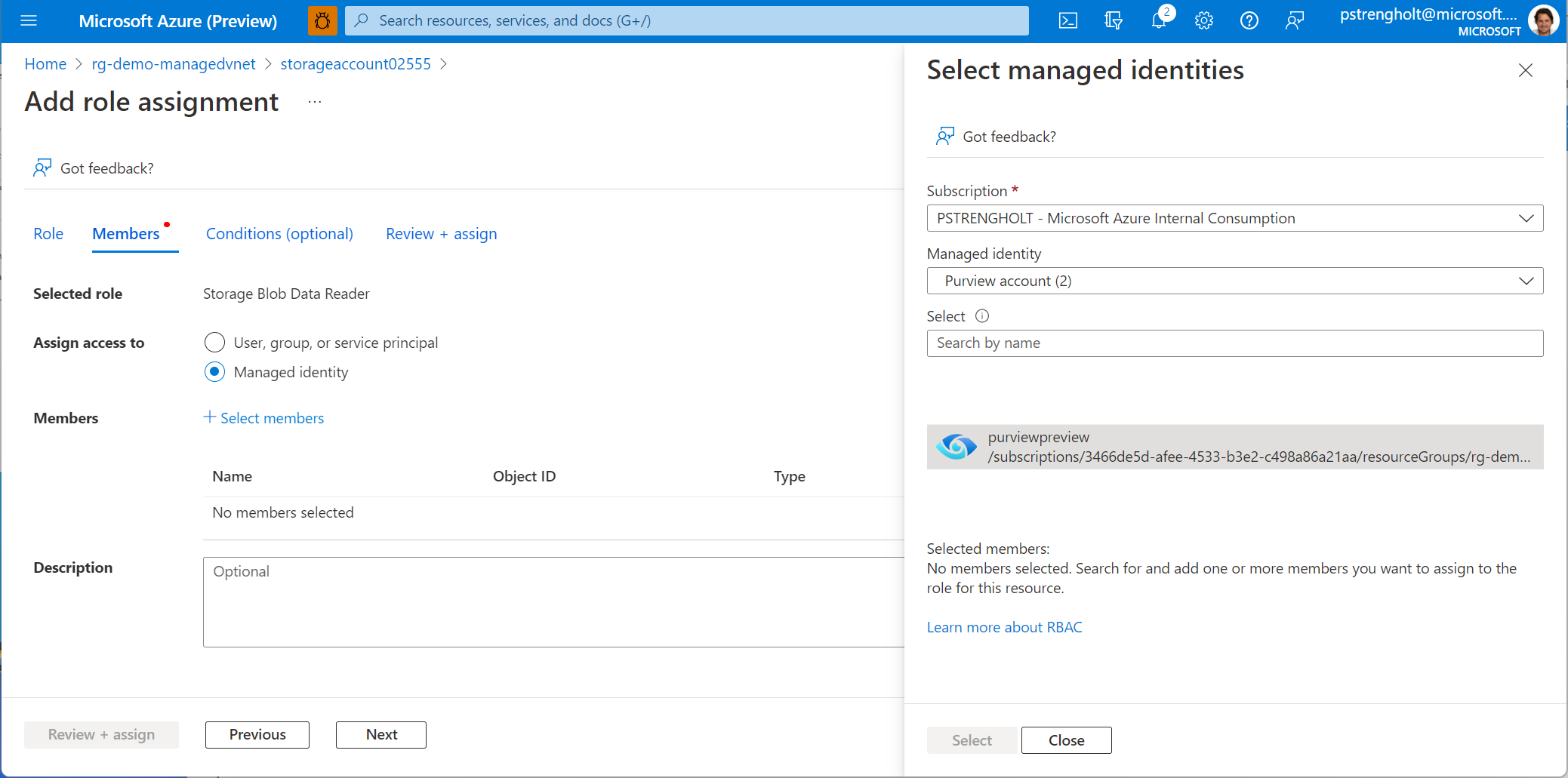
Task: Choose User, group, or service principal
Action: 215,343
